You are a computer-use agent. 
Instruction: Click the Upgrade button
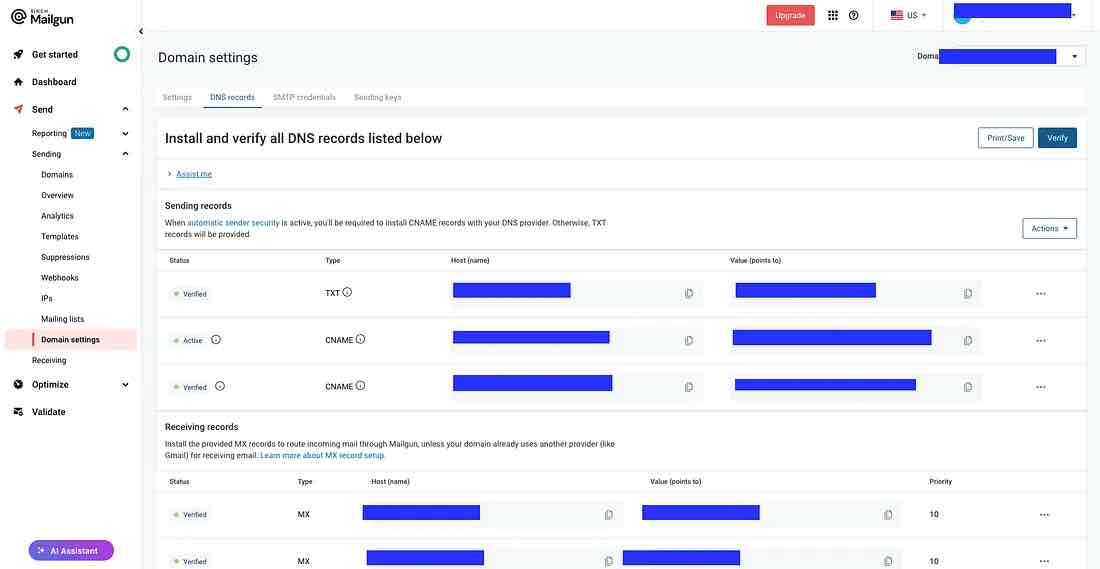[x=791, y=15]
